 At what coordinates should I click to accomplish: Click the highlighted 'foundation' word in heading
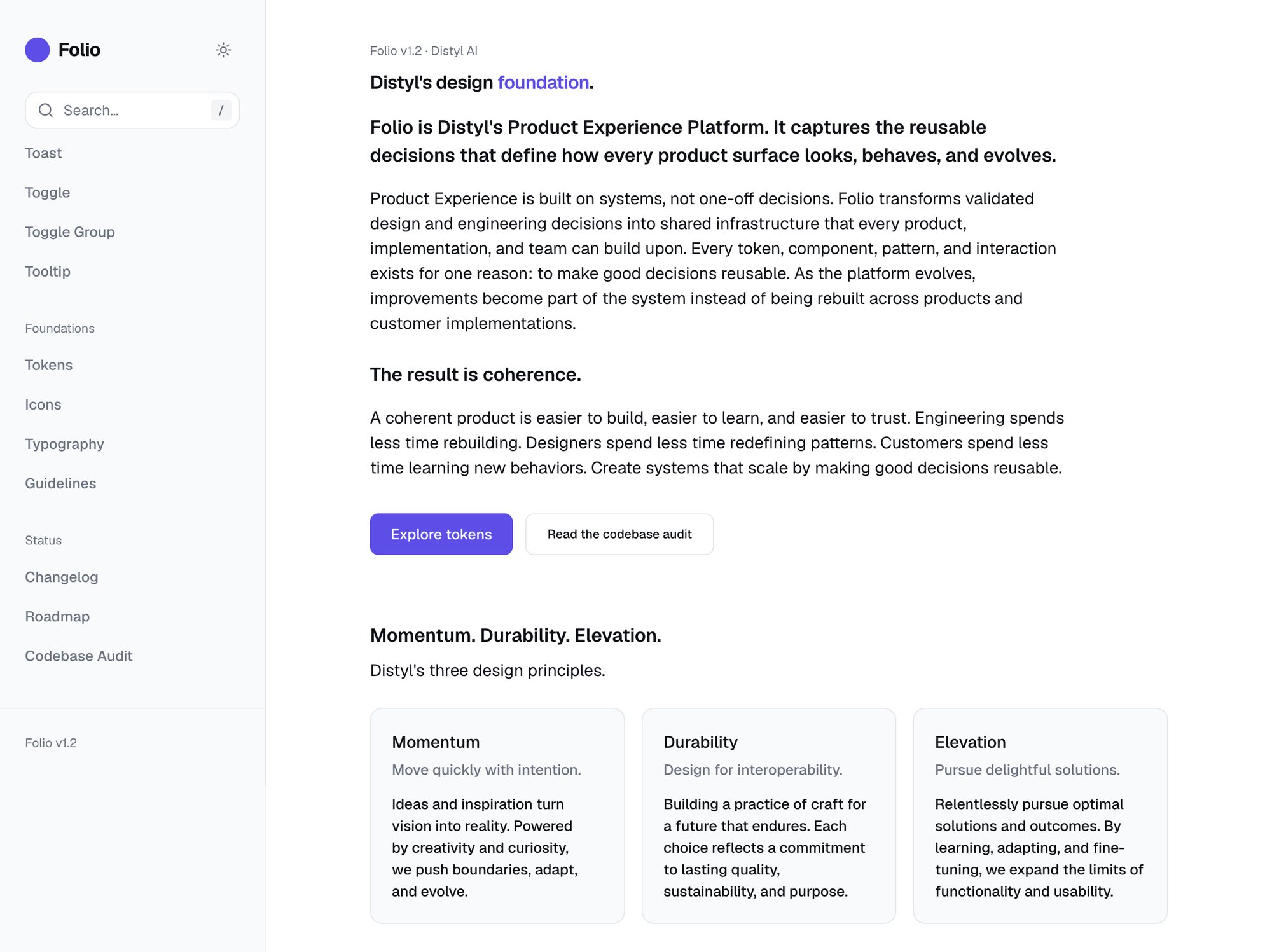click(543, 83)
